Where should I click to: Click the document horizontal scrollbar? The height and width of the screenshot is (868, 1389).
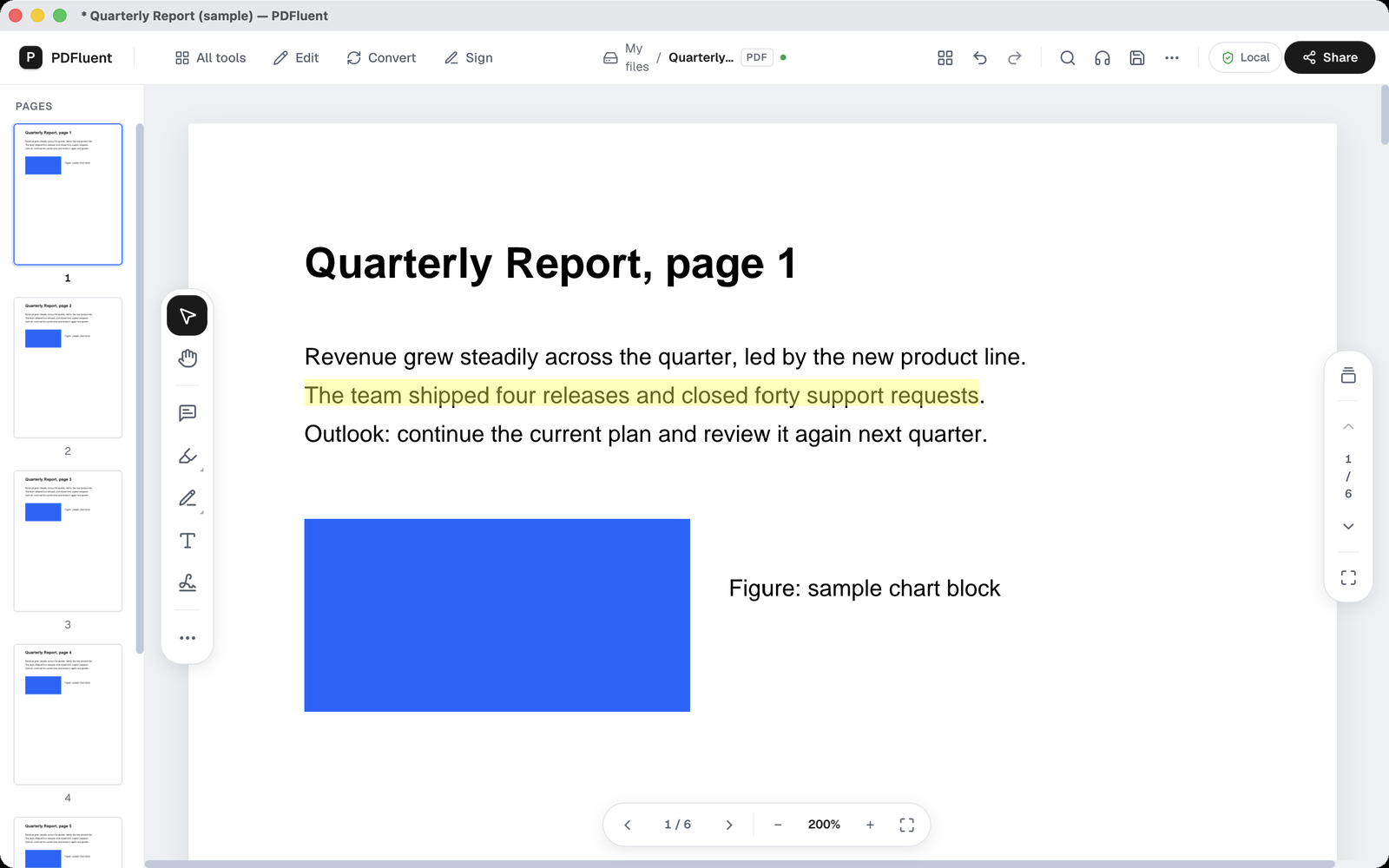click(x=740, y=864)
